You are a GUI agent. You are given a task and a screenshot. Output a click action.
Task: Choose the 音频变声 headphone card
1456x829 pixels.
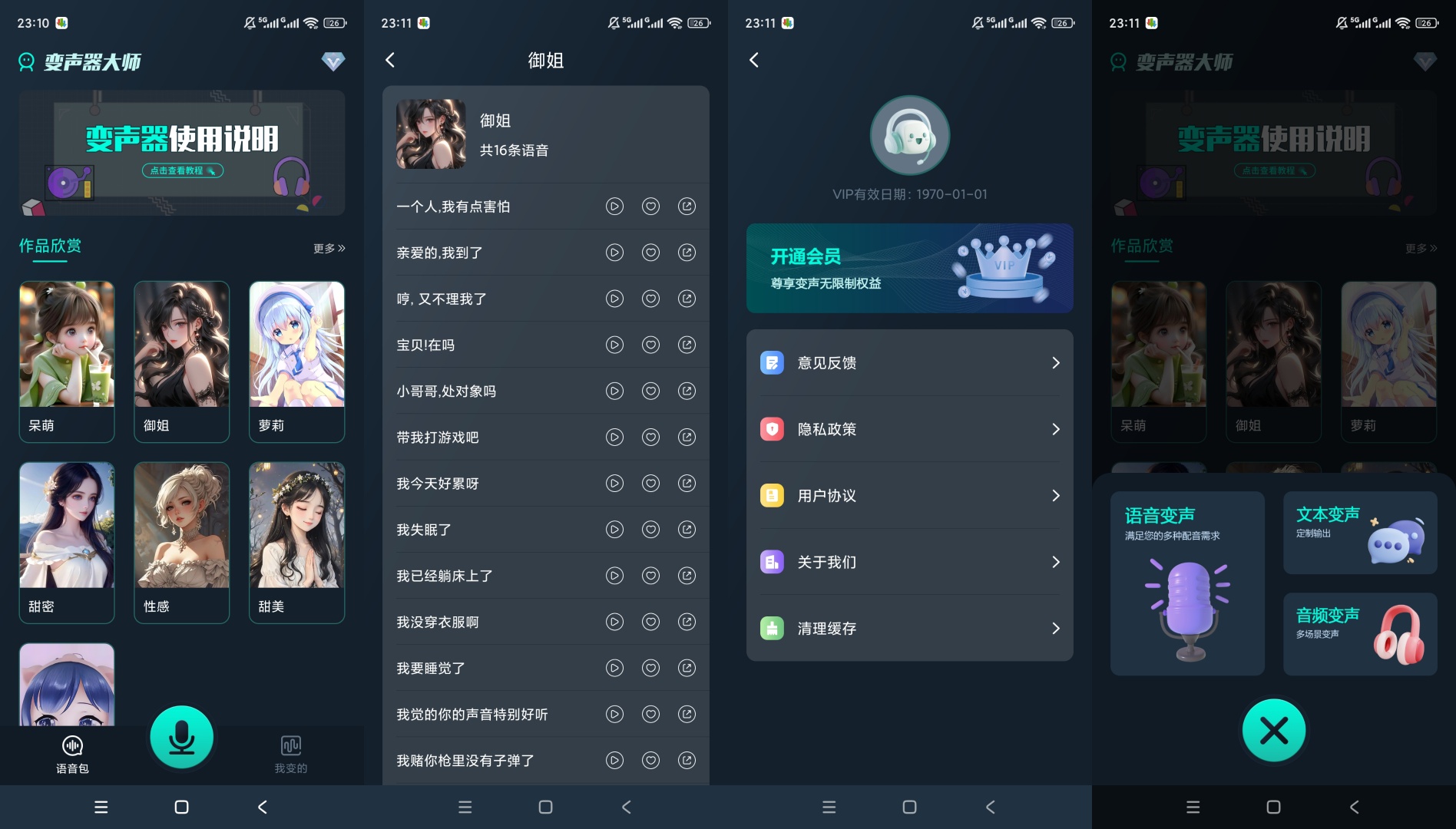[x=1360, y=634]
